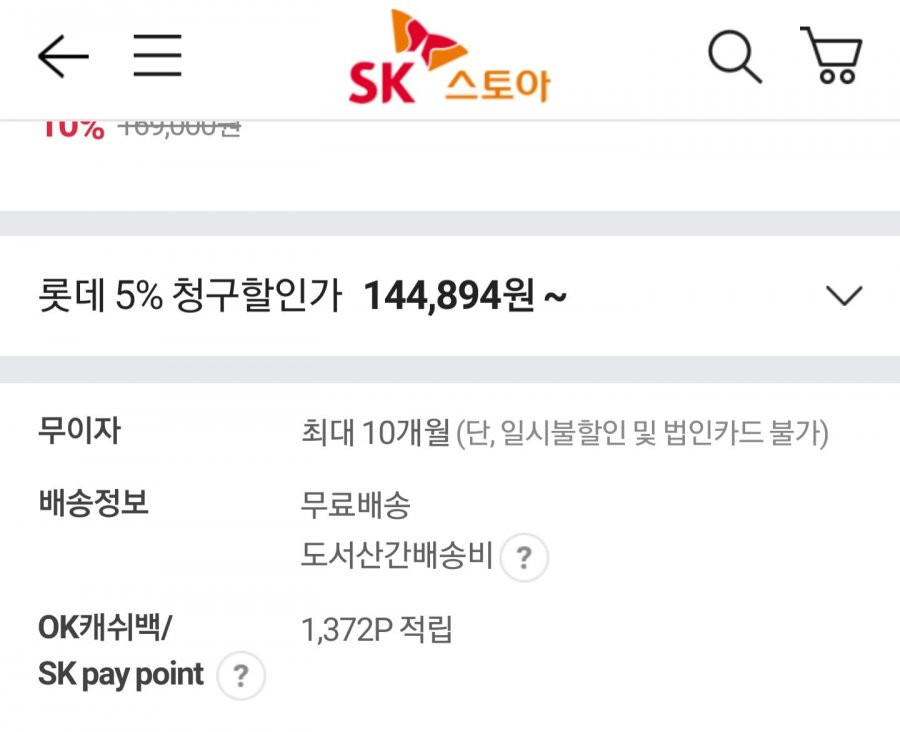
Task: Click the 무료배송 text
Action: tap(356, 505)
